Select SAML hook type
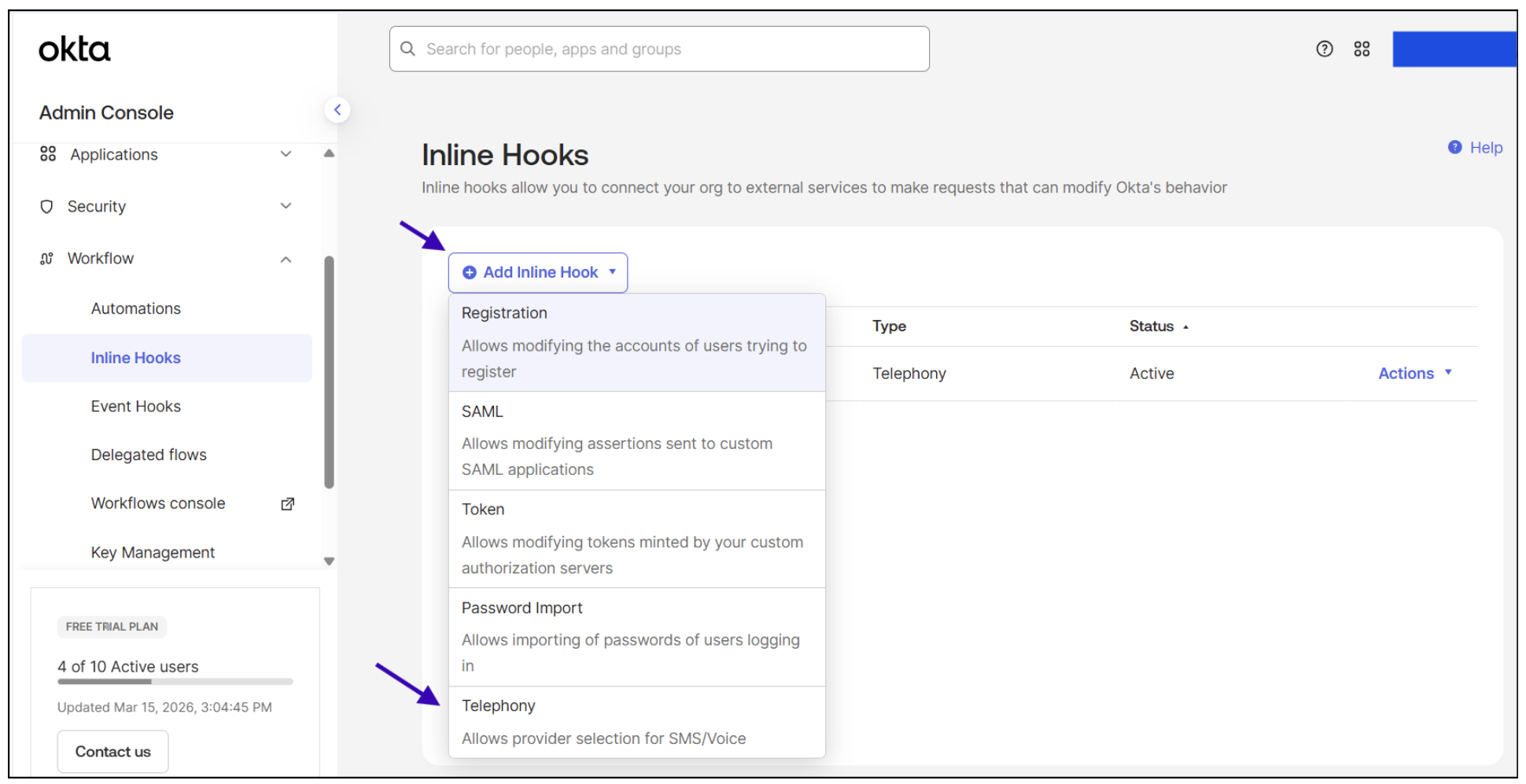Viewport: 1526px width, 784px height. point(637,441)
